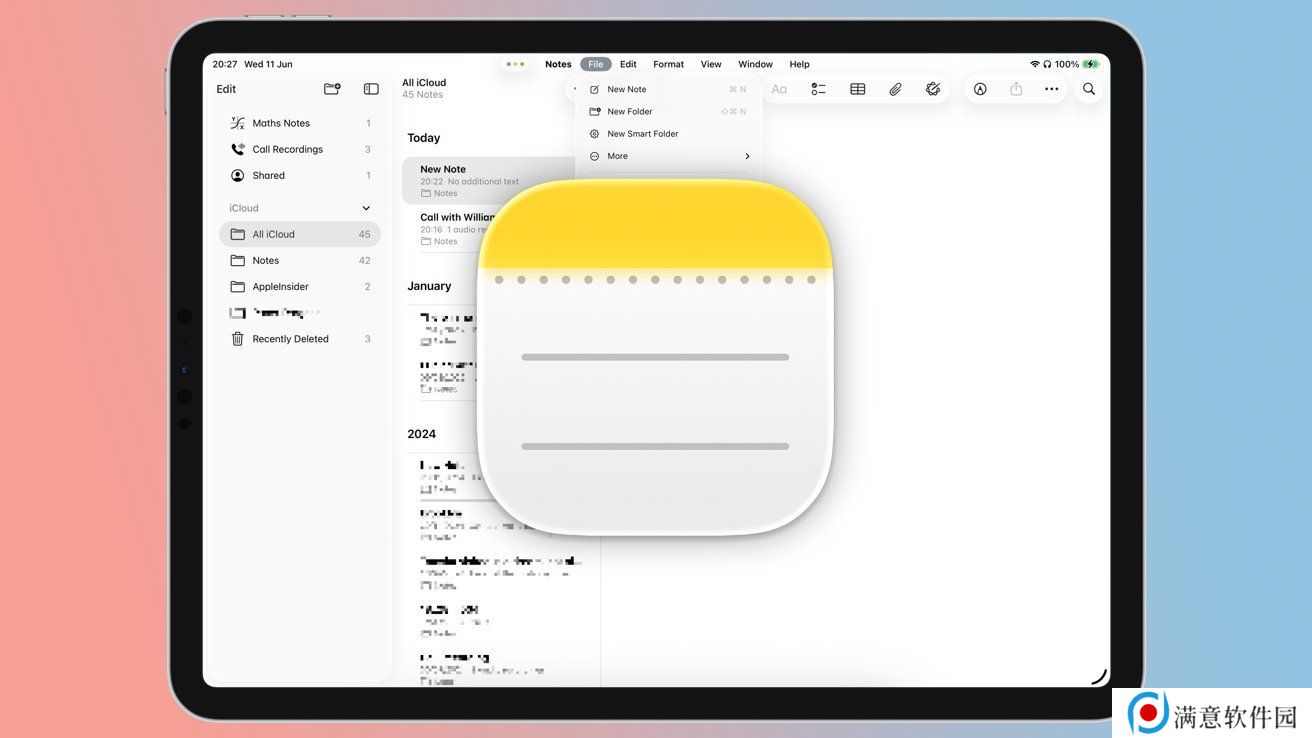Open note search magnifier
The height and width of the screenshot is (738, 1312).
(x=1089, y=89)
